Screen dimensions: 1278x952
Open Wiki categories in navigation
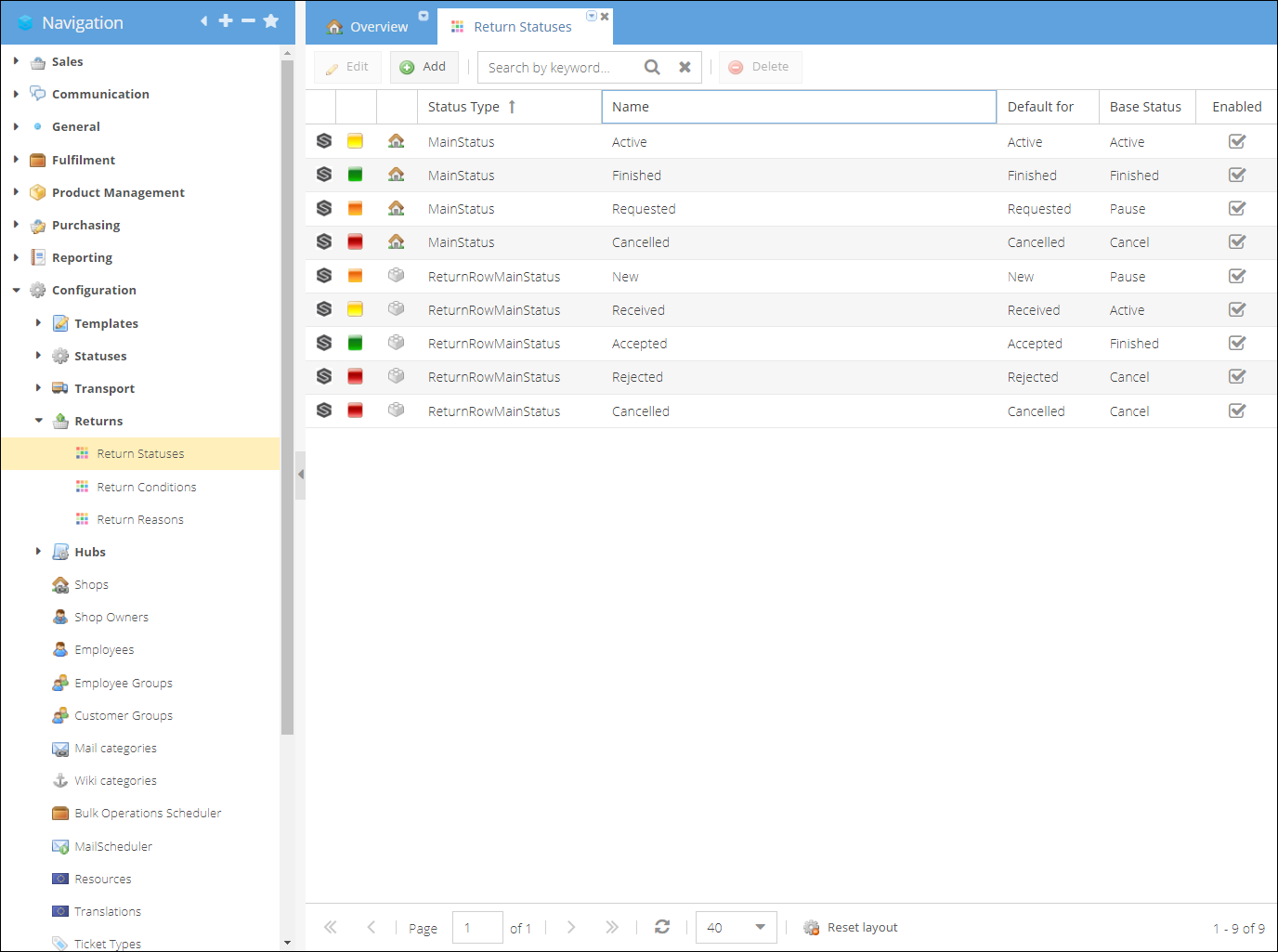115,780
